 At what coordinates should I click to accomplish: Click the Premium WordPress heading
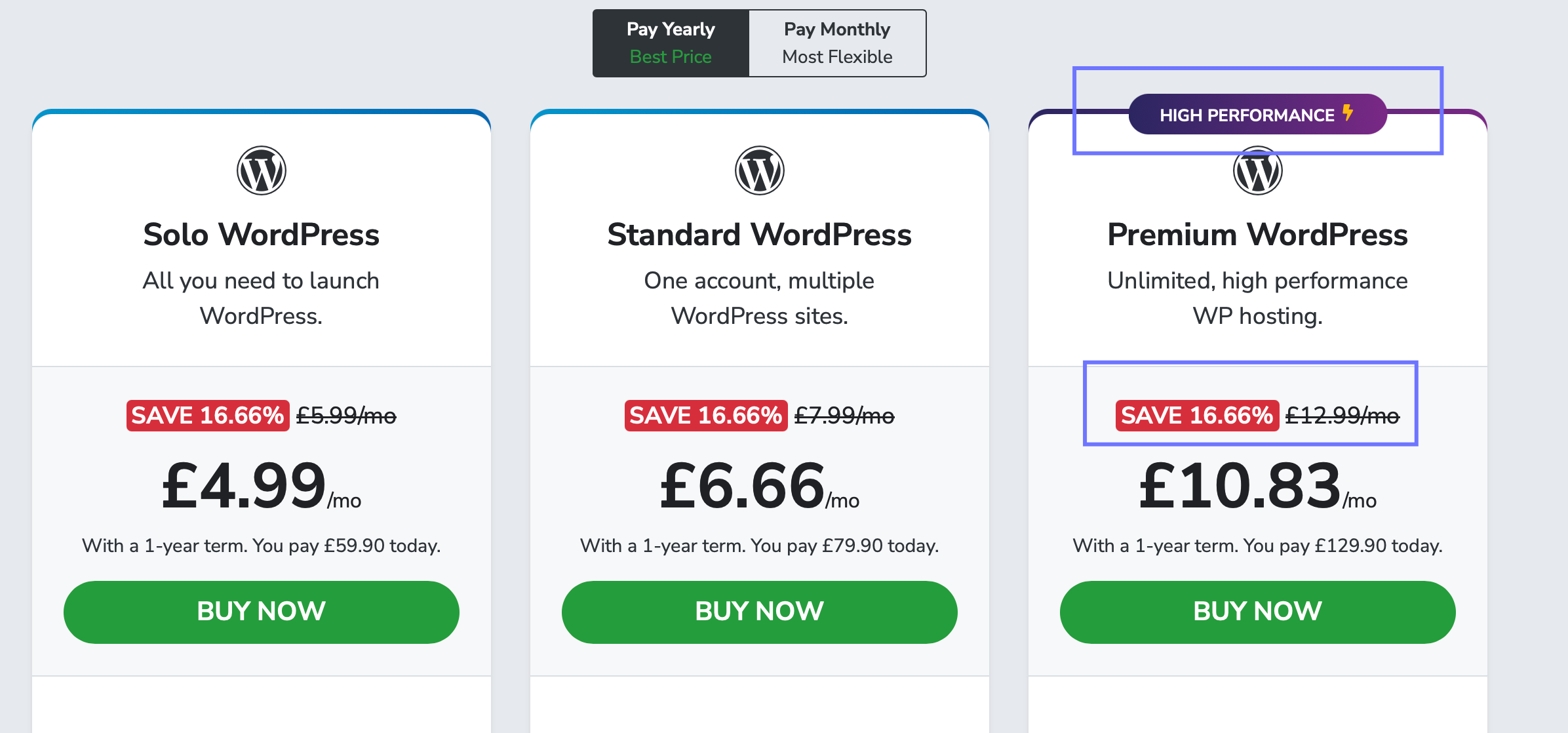(1257, 235)
